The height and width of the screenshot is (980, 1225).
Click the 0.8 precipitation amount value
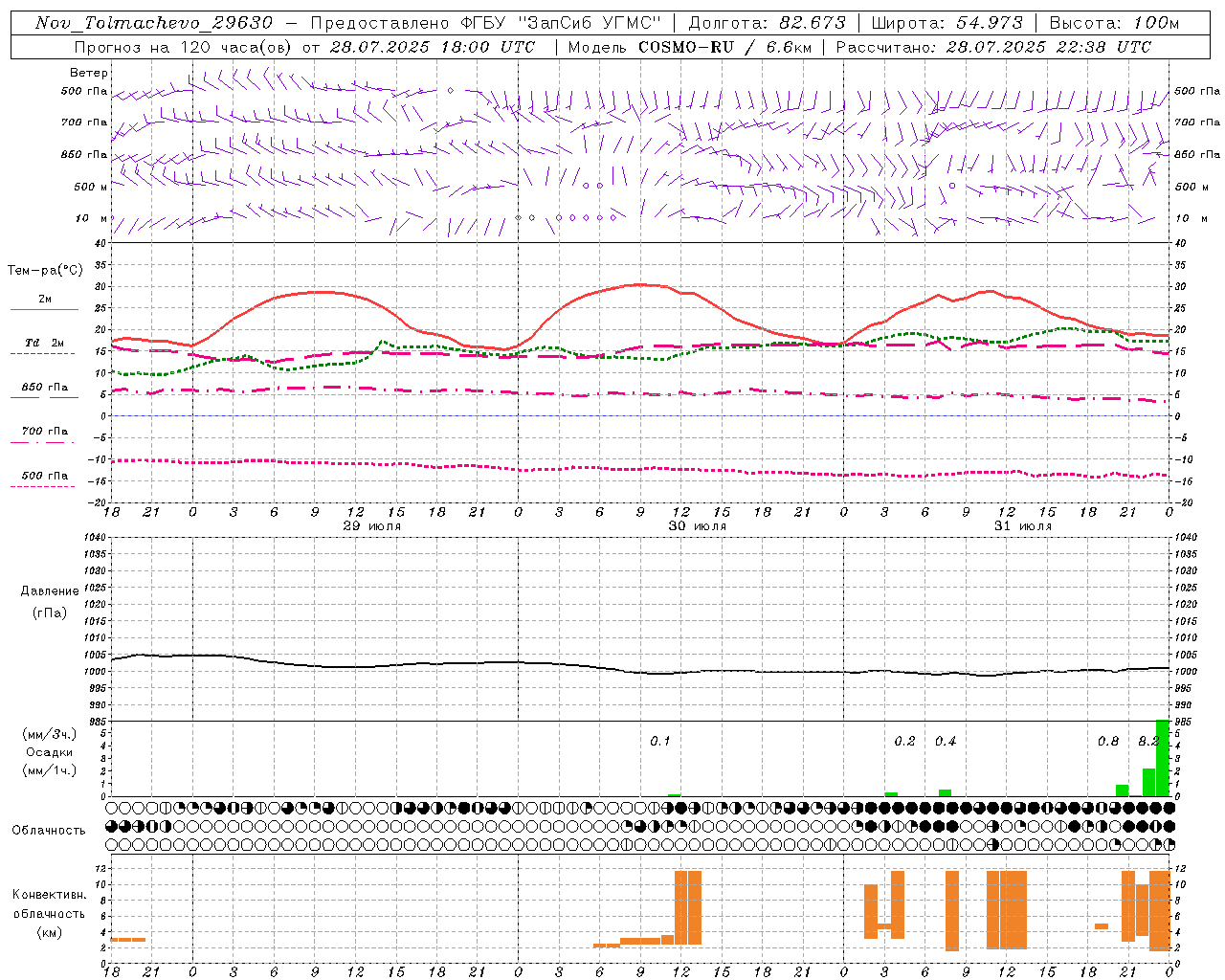[x=1108, y=742]
